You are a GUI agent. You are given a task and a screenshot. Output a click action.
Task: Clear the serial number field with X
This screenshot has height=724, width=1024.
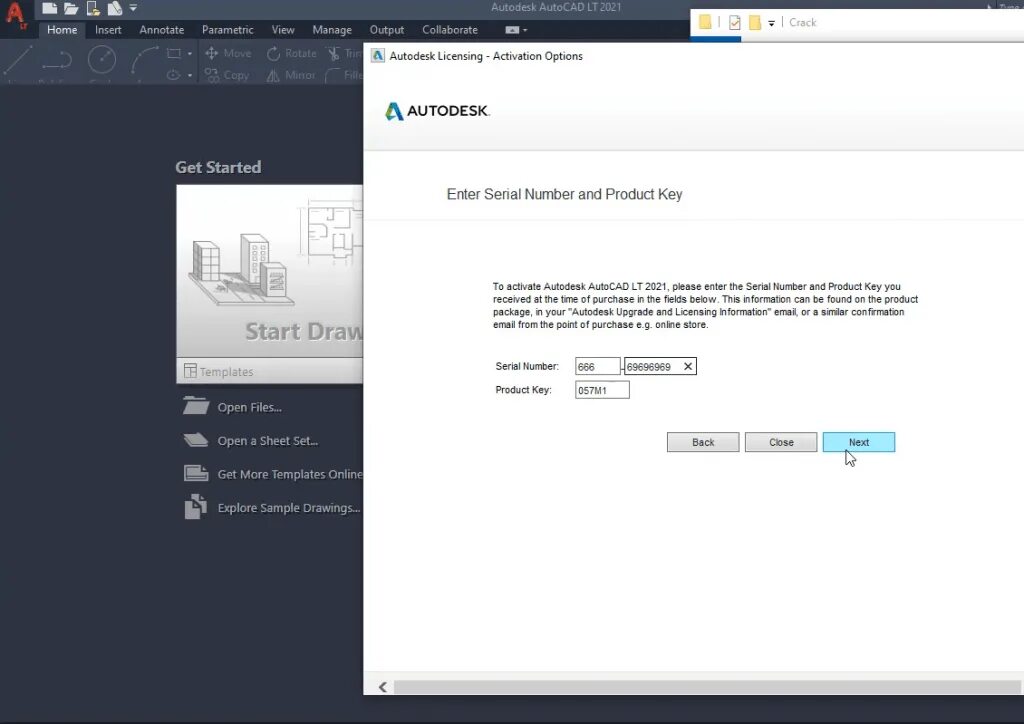pyautogui.click(x=688, y=366)
